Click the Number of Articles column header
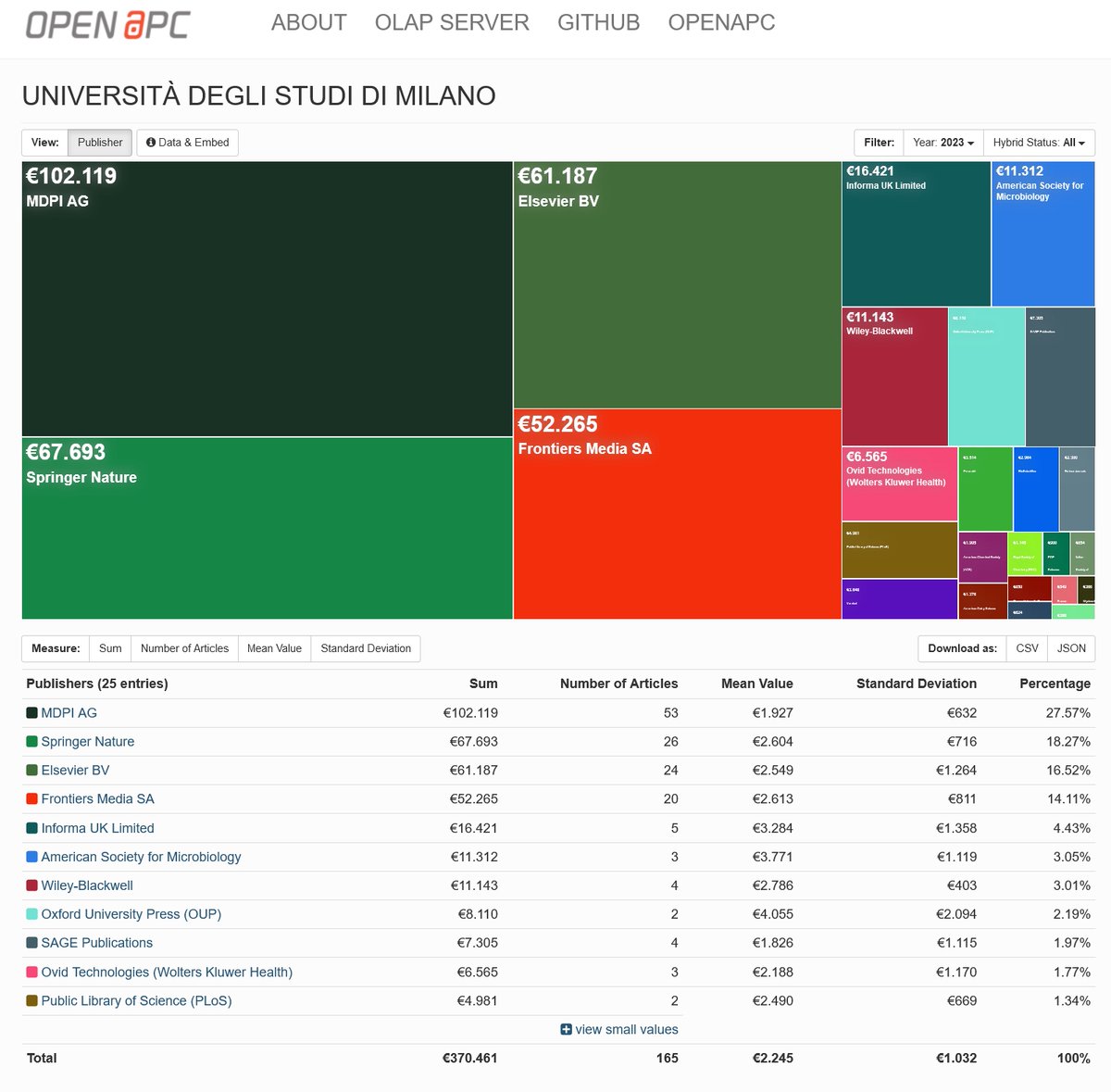The image size is (1111, 1092). pos(618,684)
